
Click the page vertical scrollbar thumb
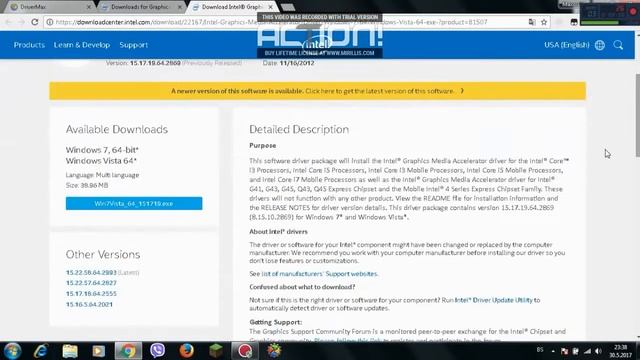[x=637, y=115]
